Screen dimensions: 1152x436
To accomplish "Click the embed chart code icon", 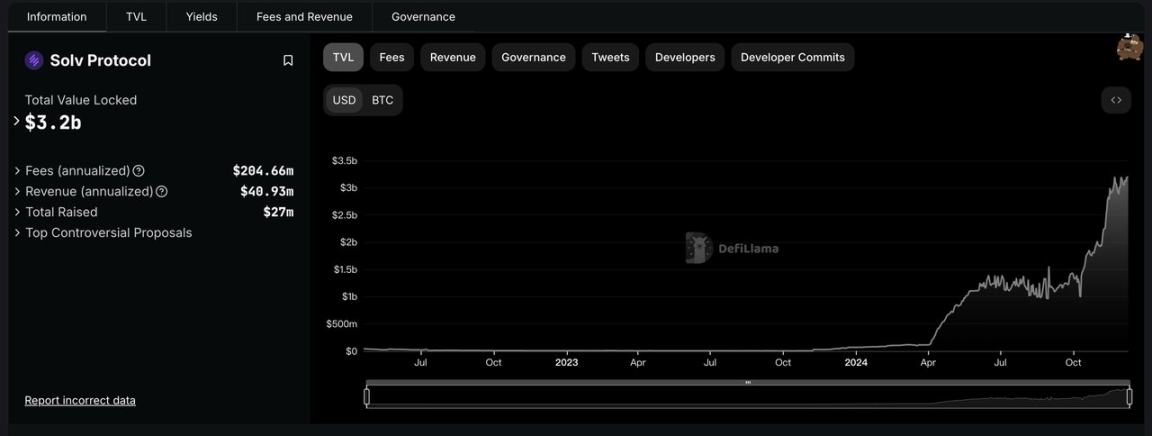I will click(x=1116, y=100).
